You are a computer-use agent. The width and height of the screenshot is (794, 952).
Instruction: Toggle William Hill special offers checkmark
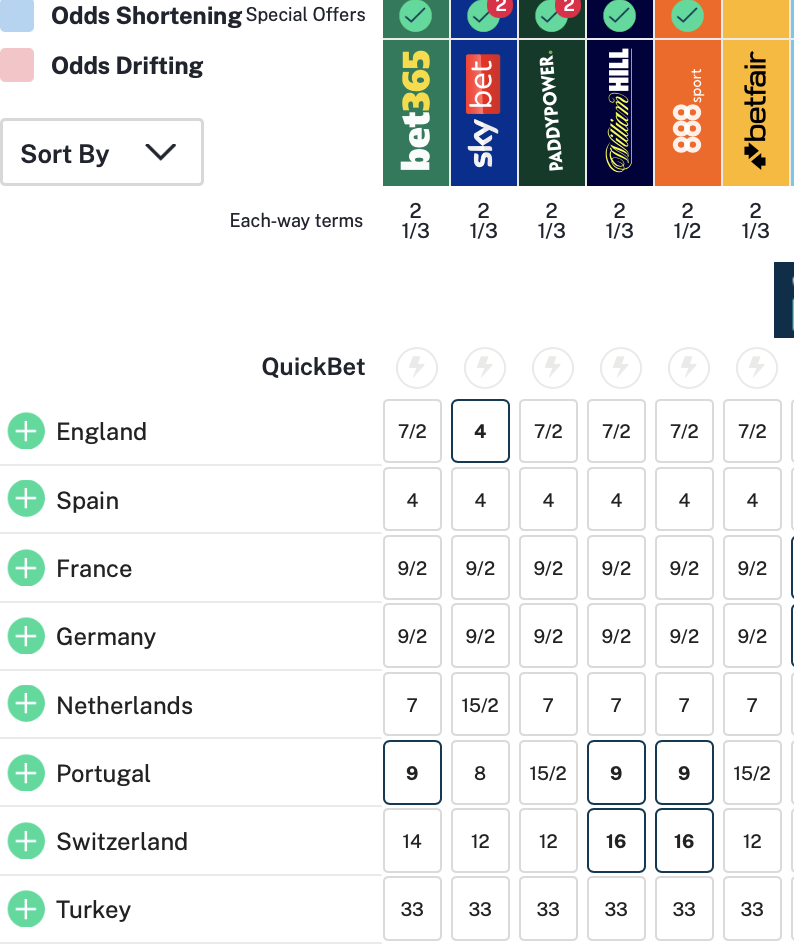pyautogui.click(x=620, y=15)
